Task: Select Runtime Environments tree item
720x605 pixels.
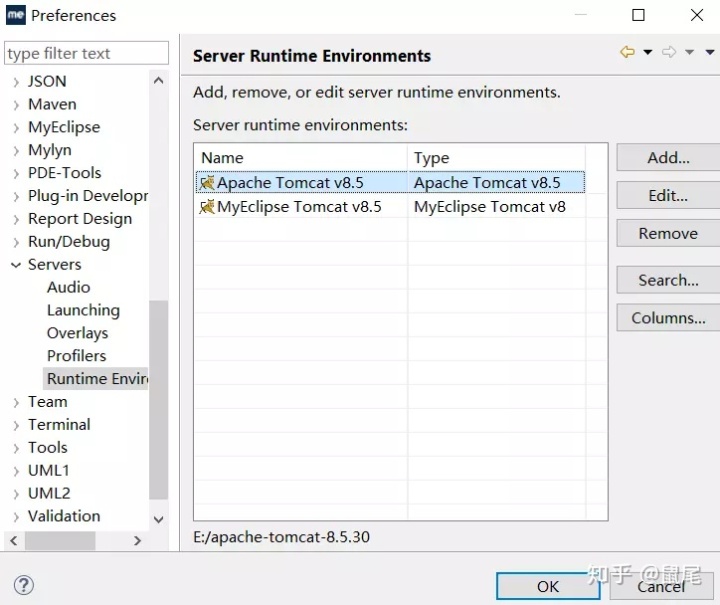Action: point(96,379)
